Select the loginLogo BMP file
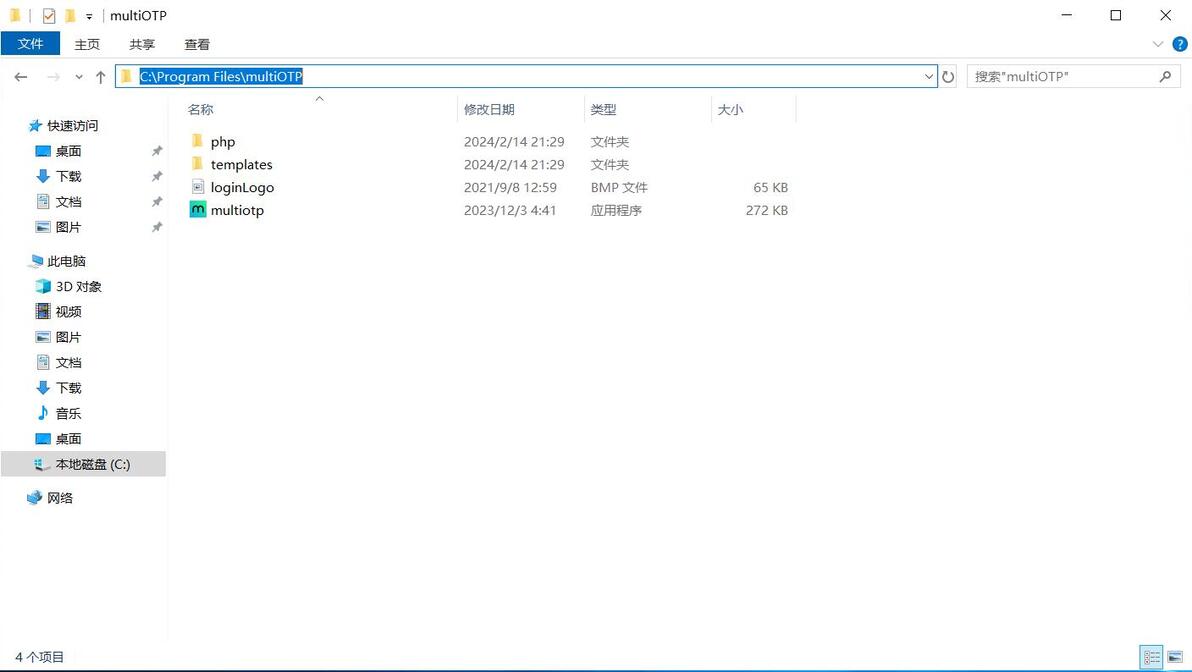This screenshot has height=672, width=1192. click(x=242, y=188)
